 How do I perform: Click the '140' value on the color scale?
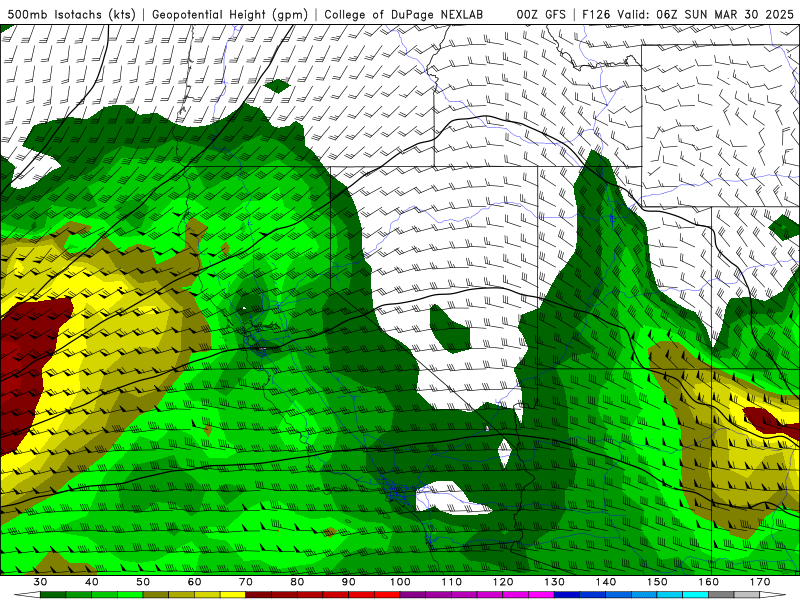pyautogui.click(x=606, y=582)
